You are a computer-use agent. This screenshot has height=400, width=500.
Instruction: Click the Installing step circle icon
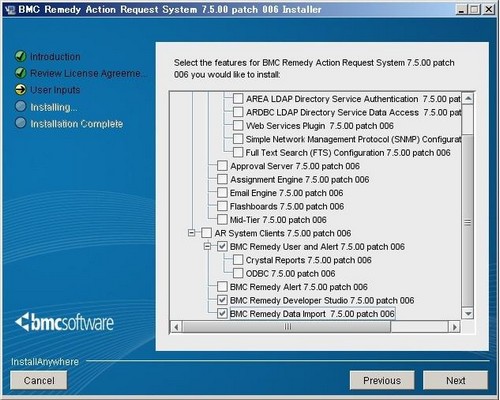click(x=21, y=107)
